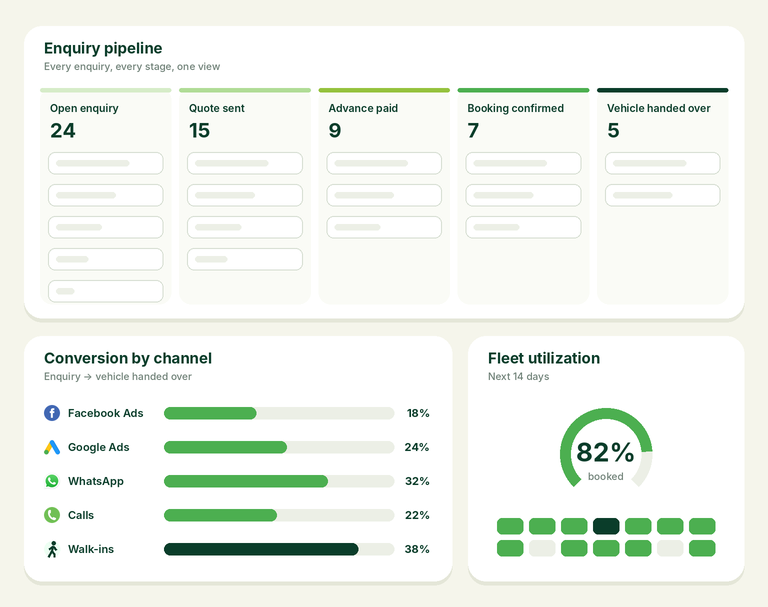
Task: Click the Next 14 days subtitle
Action: pos(518,376)
